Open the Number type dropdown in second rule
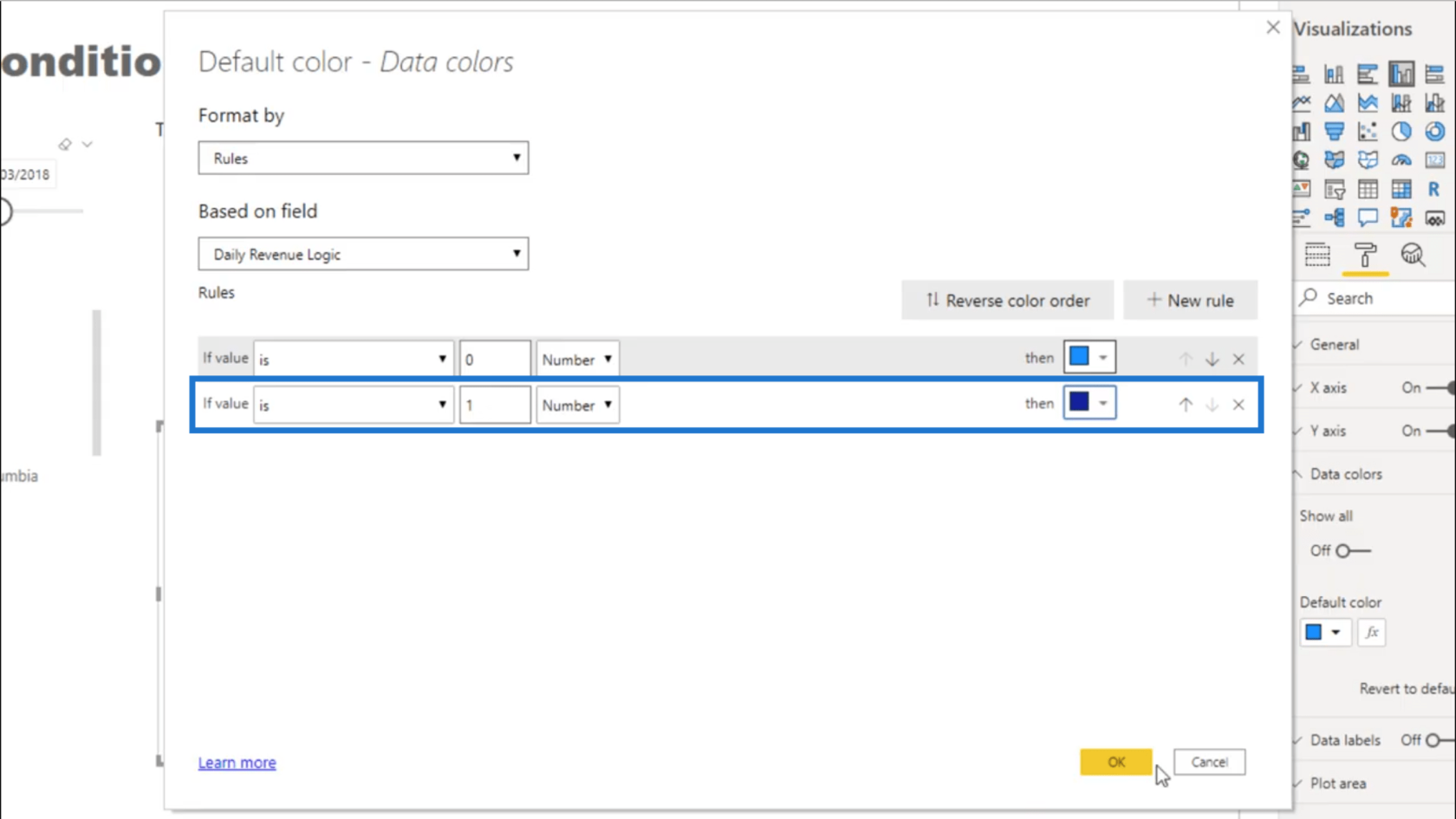 577,405
